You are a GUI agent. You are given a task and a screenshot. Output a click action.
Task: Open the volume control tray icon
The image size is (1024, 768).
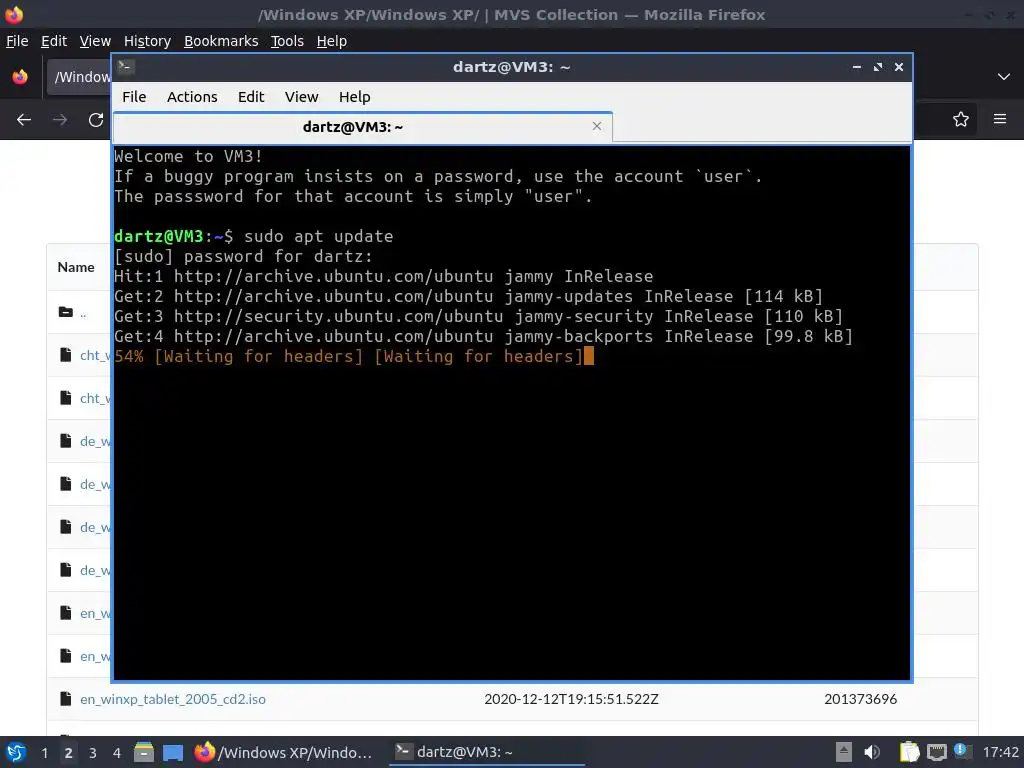(x=872, y=752)
